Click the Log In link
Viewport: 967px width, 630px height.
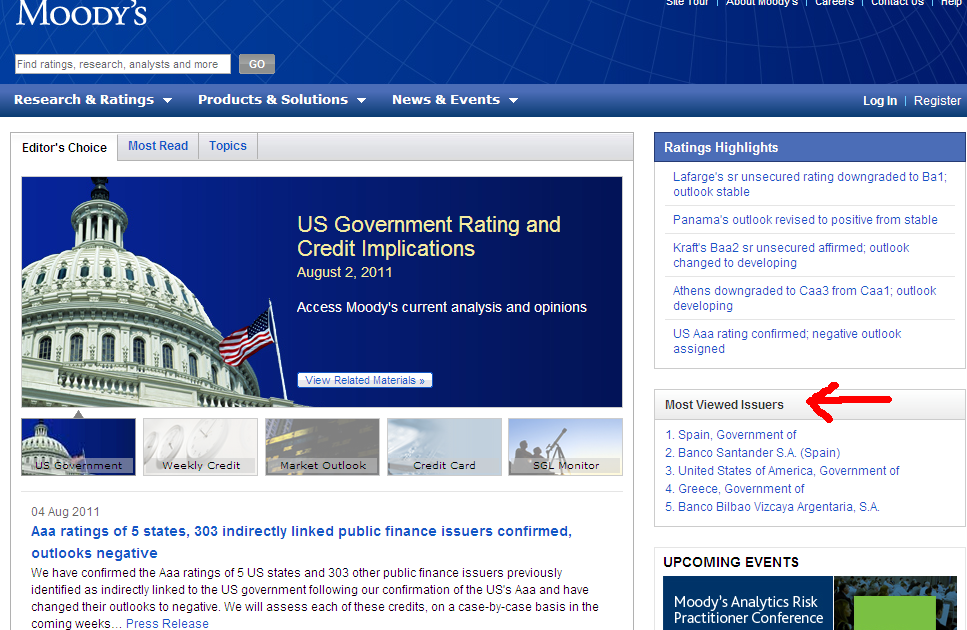(879, 101)
